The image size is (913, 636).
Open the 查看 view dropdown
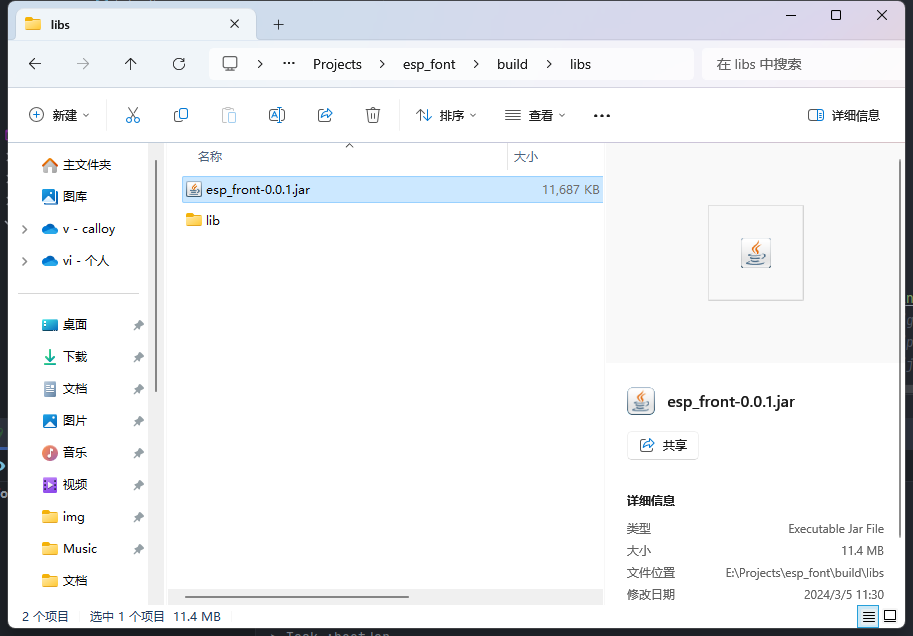click(535, 115)
